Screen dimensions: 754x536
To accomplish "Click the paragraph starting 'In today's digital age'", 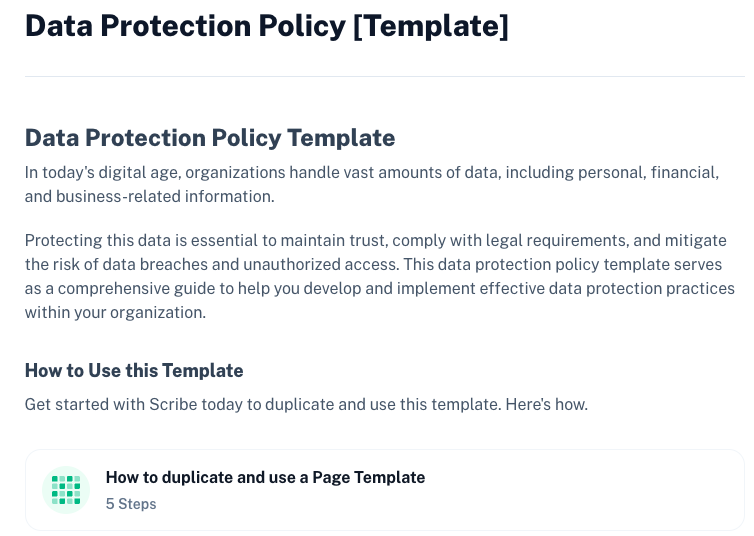I will coord(372,185).
